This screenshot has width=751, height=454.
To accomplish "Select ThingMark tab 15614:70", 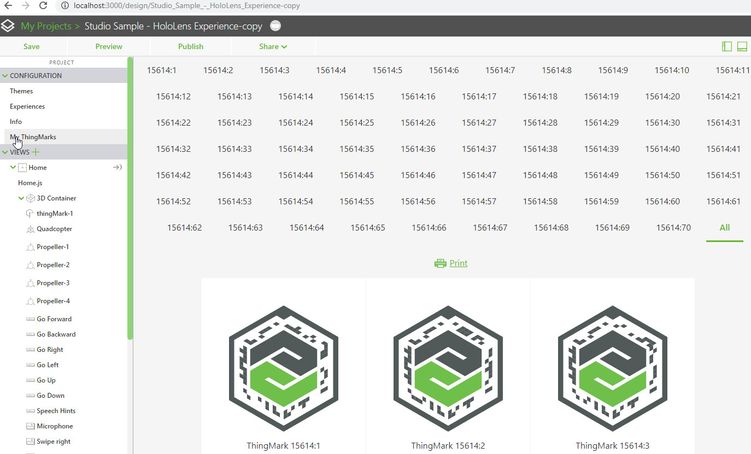I will pyautogui.click(x=673, y=228).
